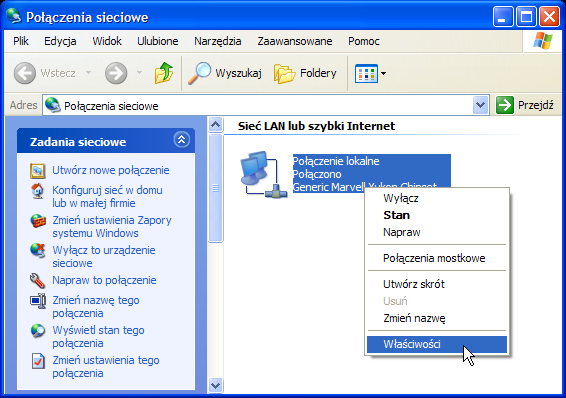Open Zmień ustawienia Zapory systemu Windows
The width and height of the screenshot is (566, 398).
pos(112,227)
